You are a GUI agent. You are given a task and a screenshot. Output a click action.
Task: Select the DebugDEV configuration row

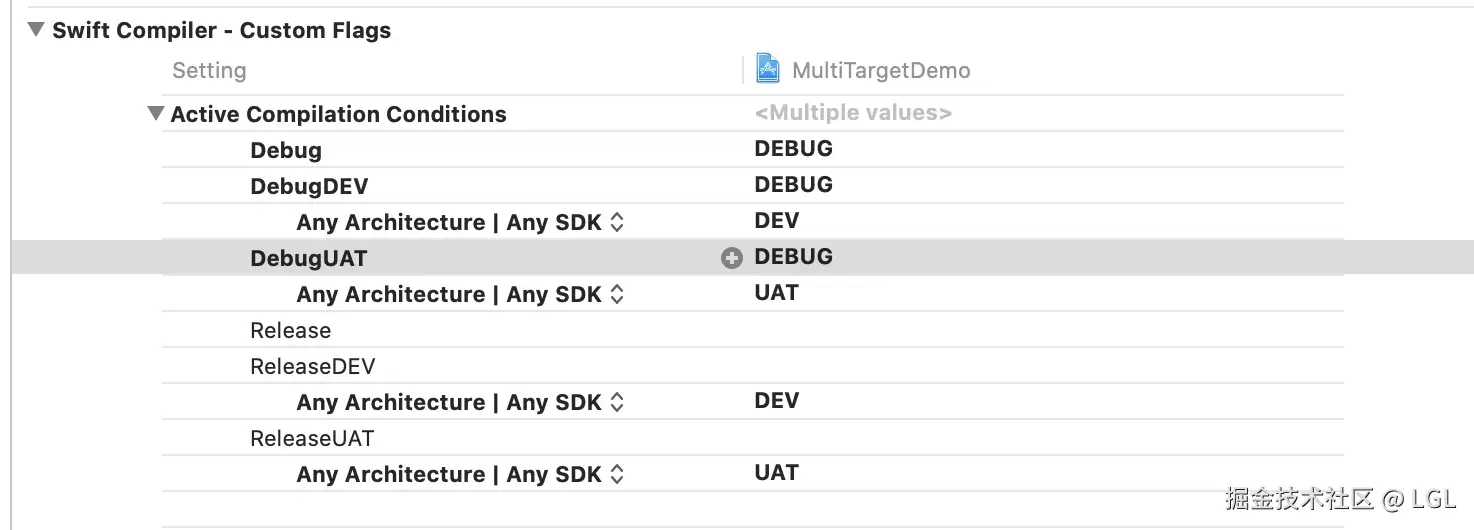(309, 186)
